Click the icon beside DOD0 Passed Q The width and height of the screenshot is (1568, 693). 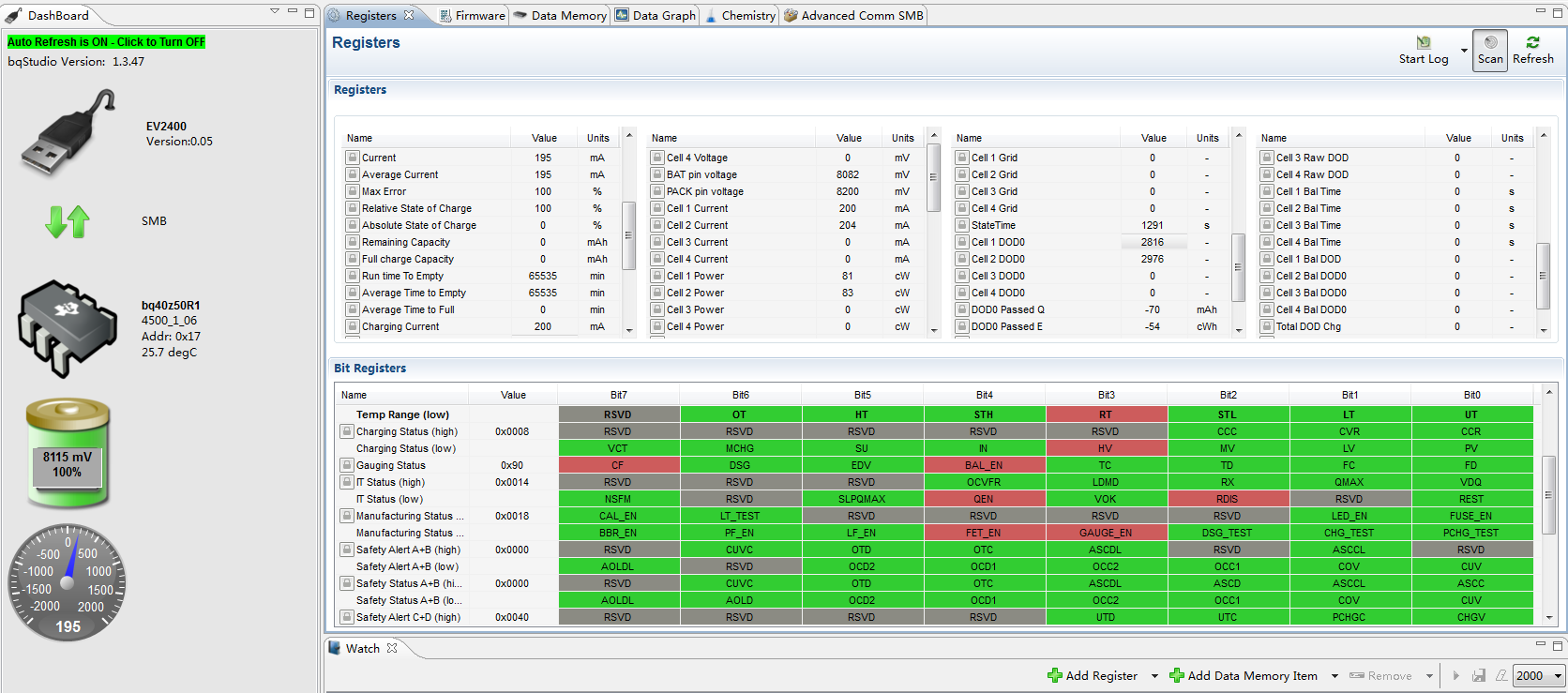click(962, 309)
